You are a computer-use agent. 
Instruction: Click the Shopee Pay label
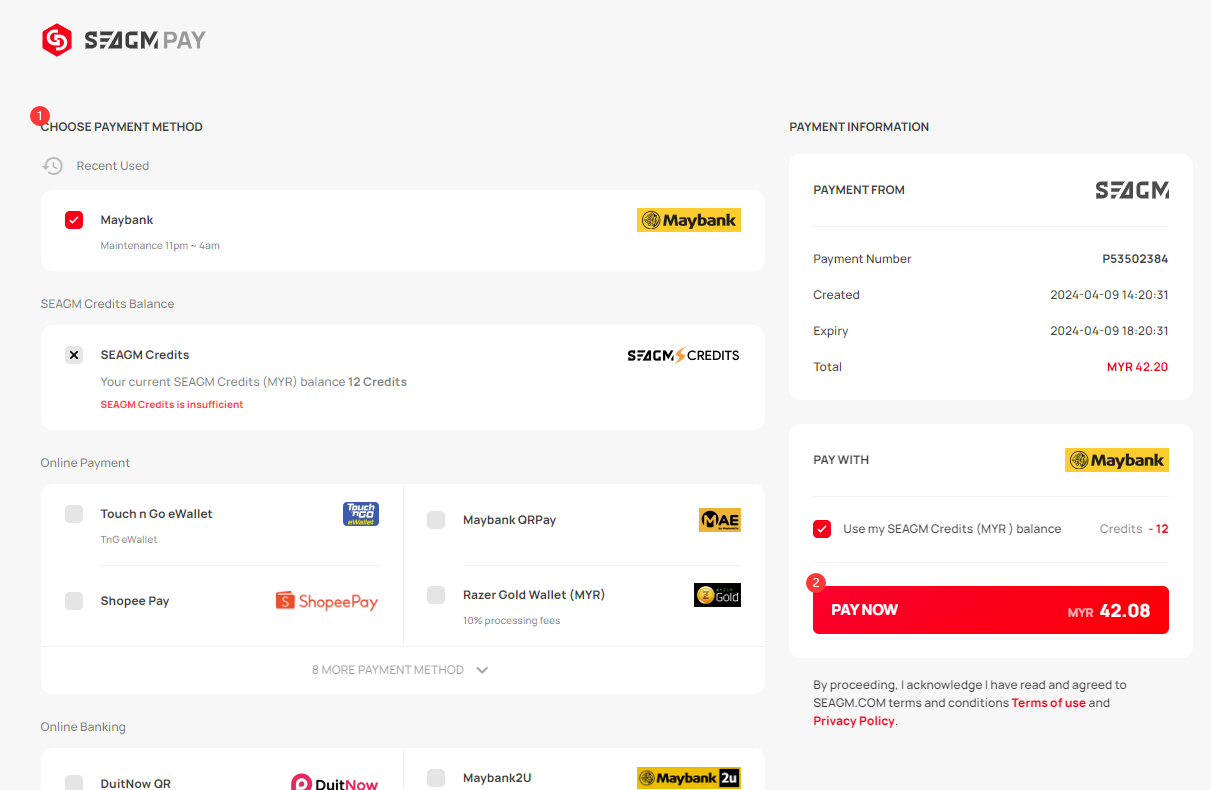point(135,601)
